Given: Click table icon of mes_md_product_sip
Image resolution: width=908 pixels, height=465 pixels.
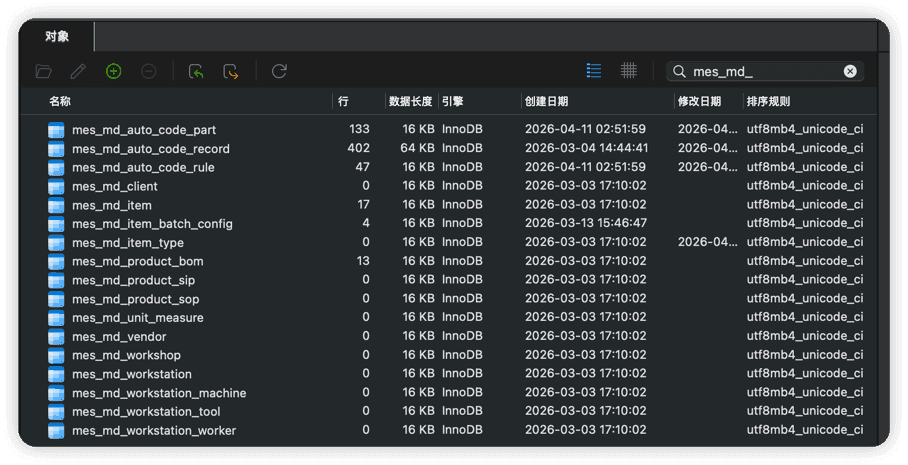Looking at the screenshot, I should tap(56, 280).
